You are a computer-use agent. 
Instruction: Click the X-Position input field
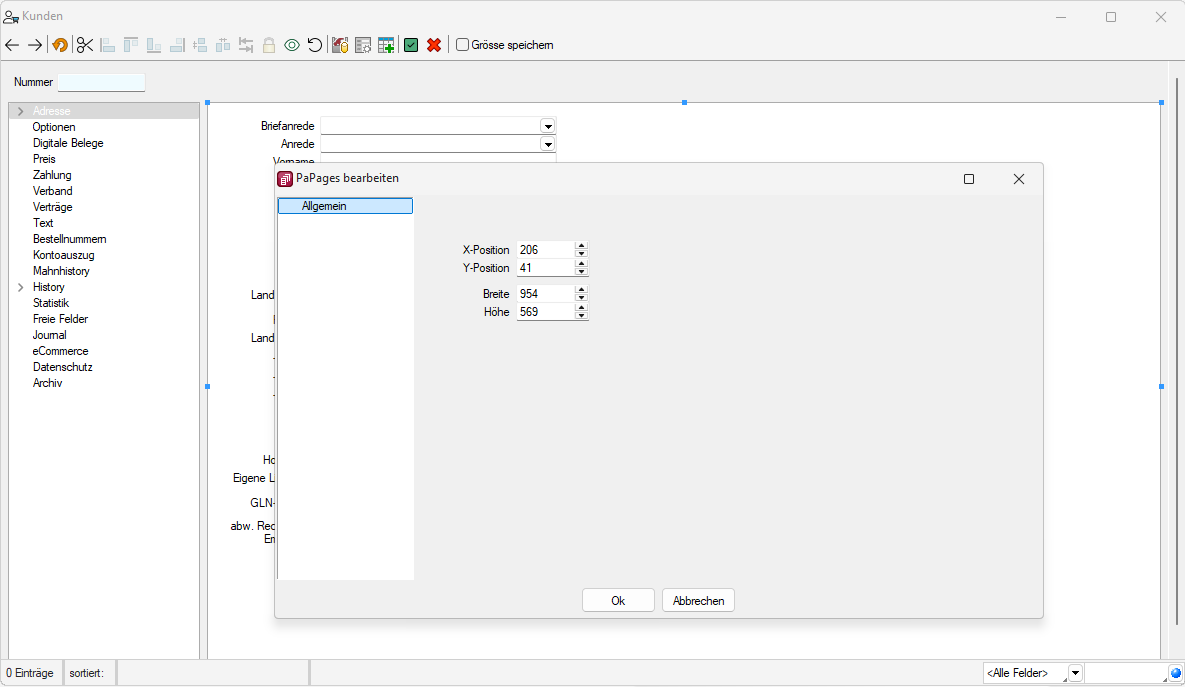[x=545, y=250]
